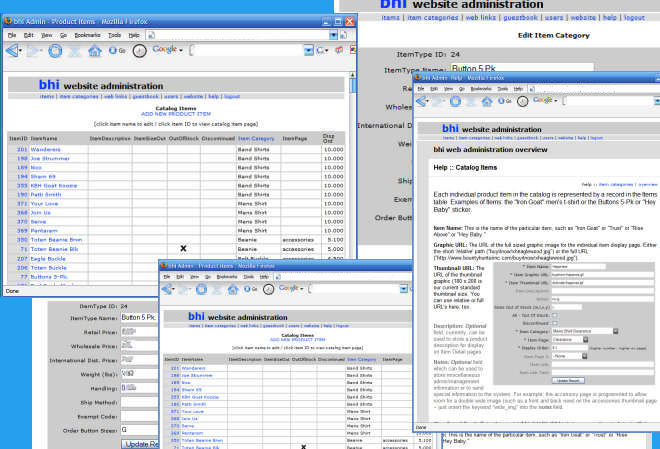Open Google search engine dropdown in top-left window
This screenshot has width=660, height=449.
pyautogui.click(x=181, y=50)
